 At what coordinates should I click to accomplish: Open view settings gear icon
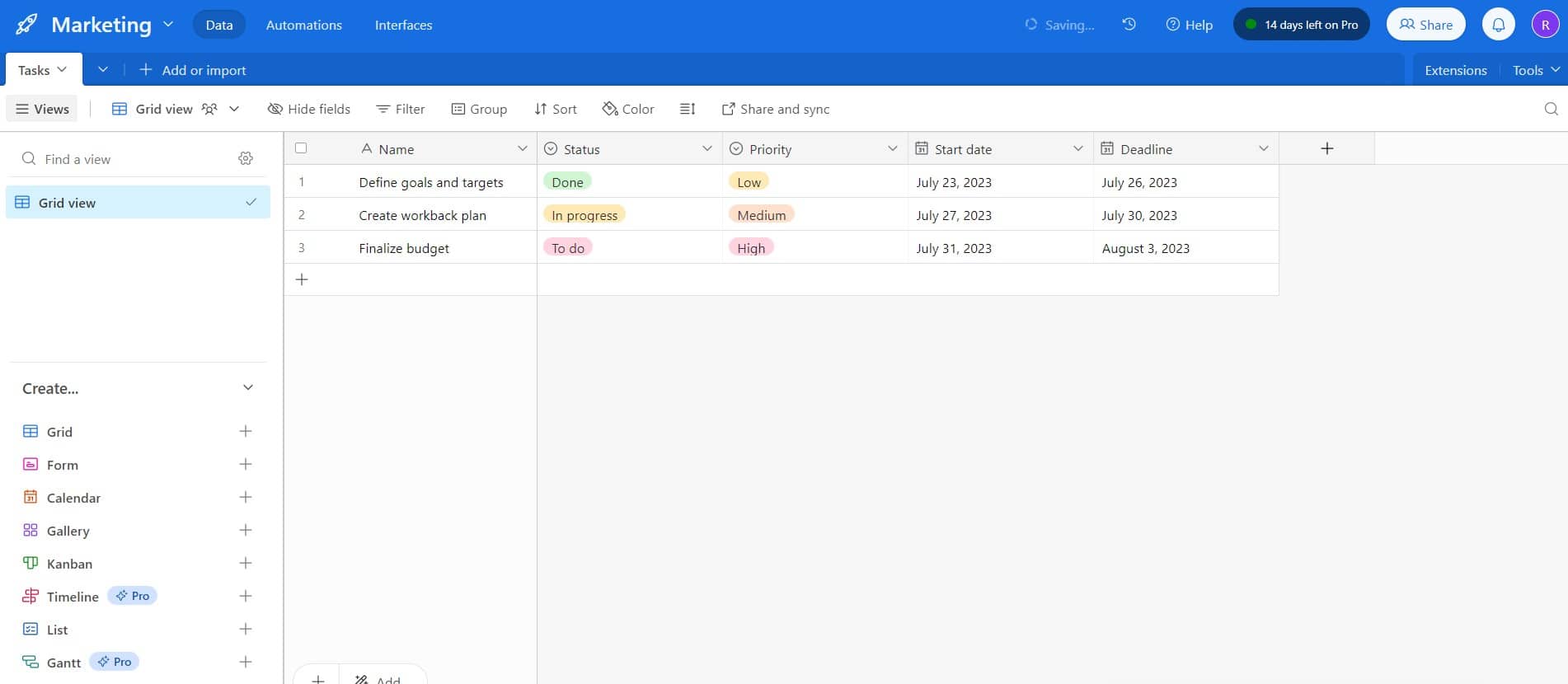pos(246,158)
